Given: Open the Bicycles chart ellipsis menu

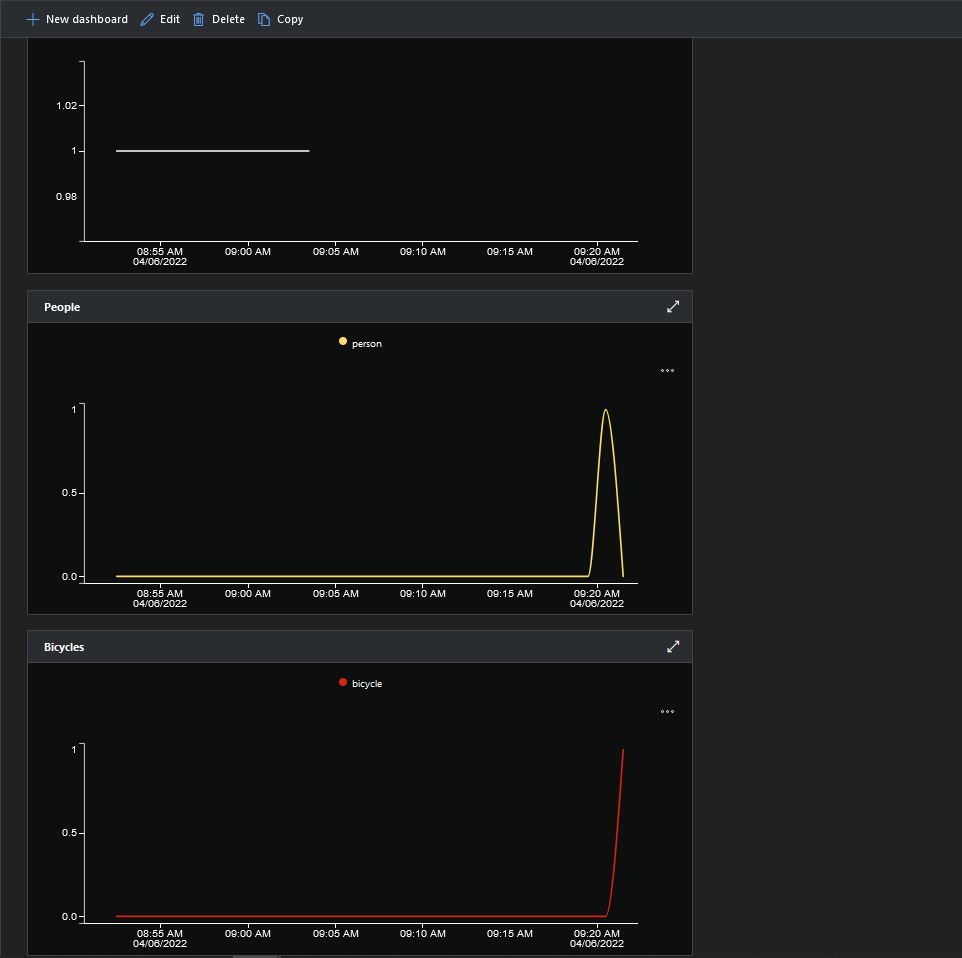Looking at the screenshot, I should (667, 712).
